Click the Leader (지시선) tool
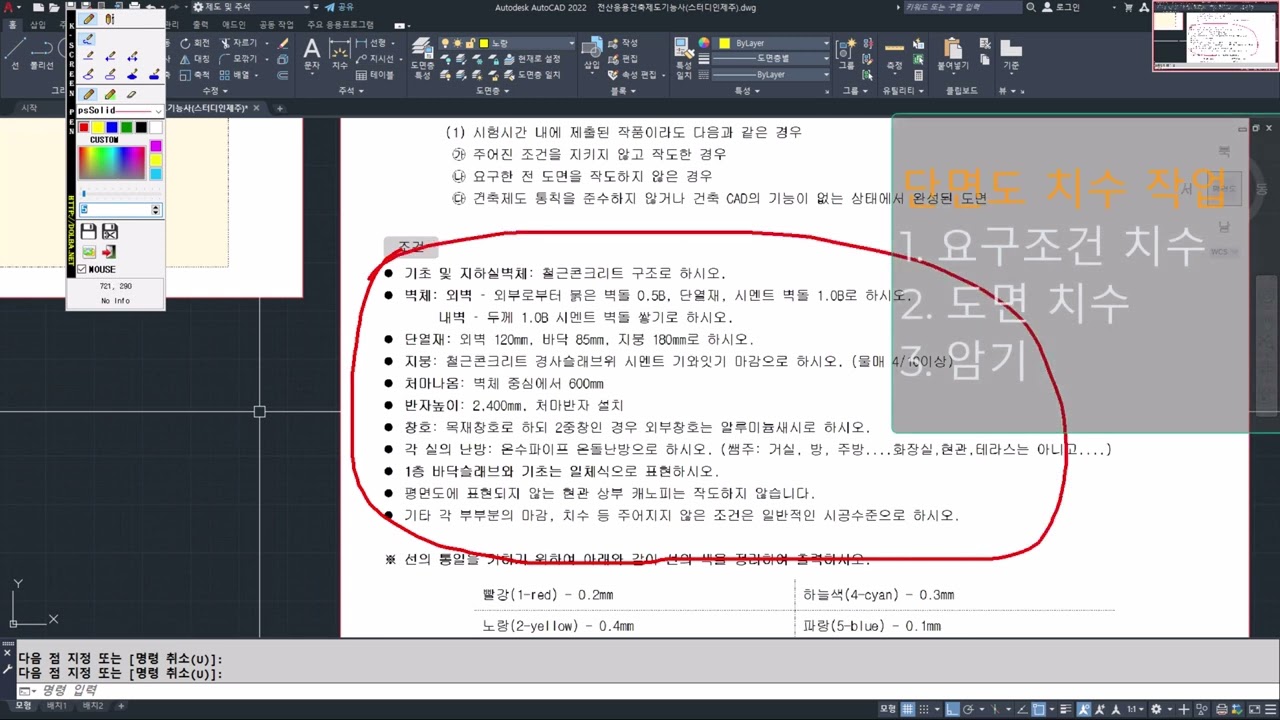The width and height of the screenshot is (1280, 720). point(375,59)
